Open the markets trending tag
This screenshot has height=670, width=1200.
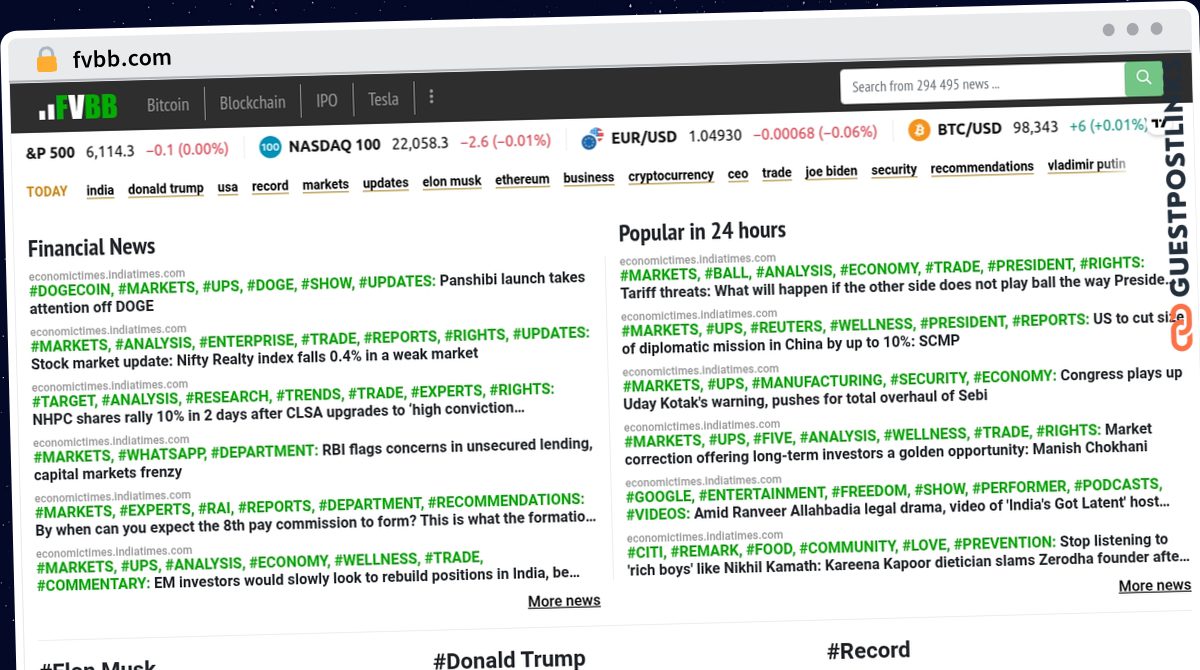326,184
